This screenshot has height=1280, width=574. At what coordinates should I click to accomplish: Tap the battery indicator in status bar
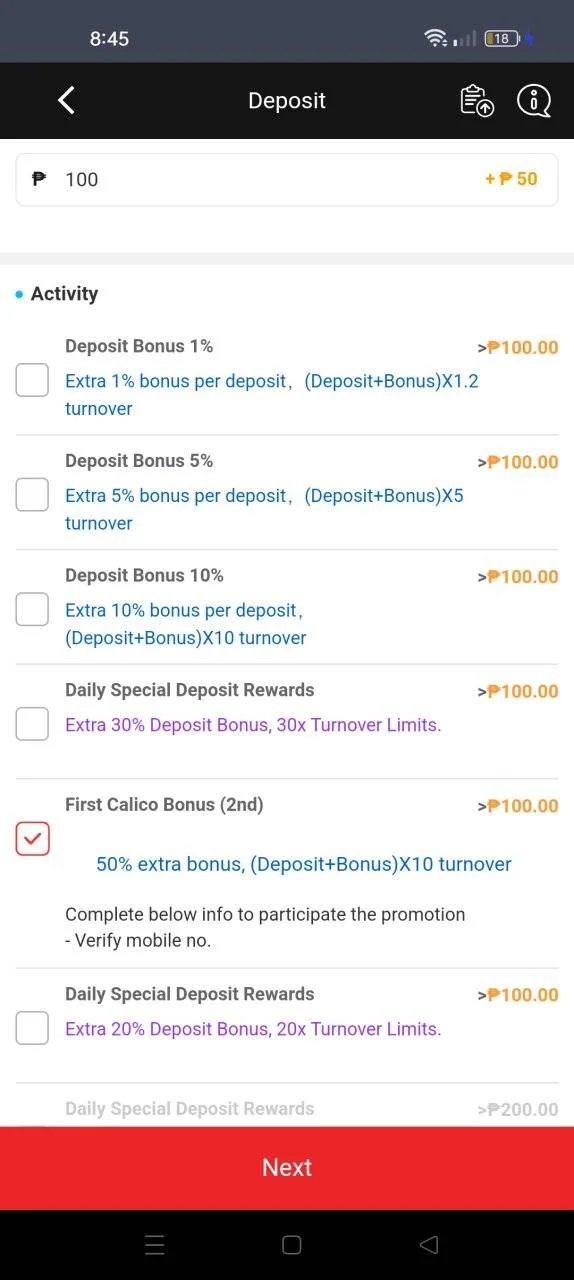501,38
